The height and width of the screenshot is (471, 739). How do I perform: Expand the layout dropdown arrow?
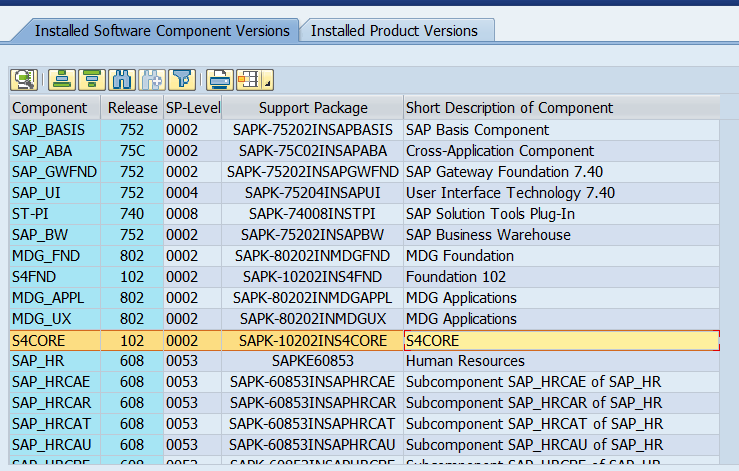267,80
